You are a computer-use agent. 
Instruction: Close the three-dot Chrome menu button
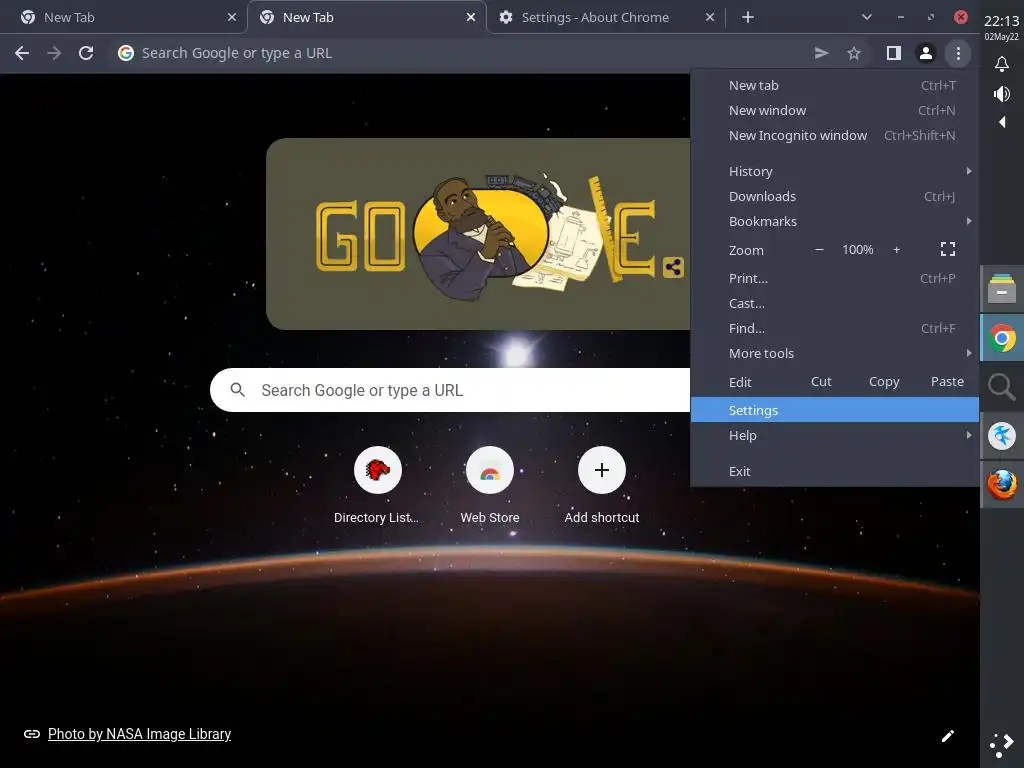pos(958,53)
